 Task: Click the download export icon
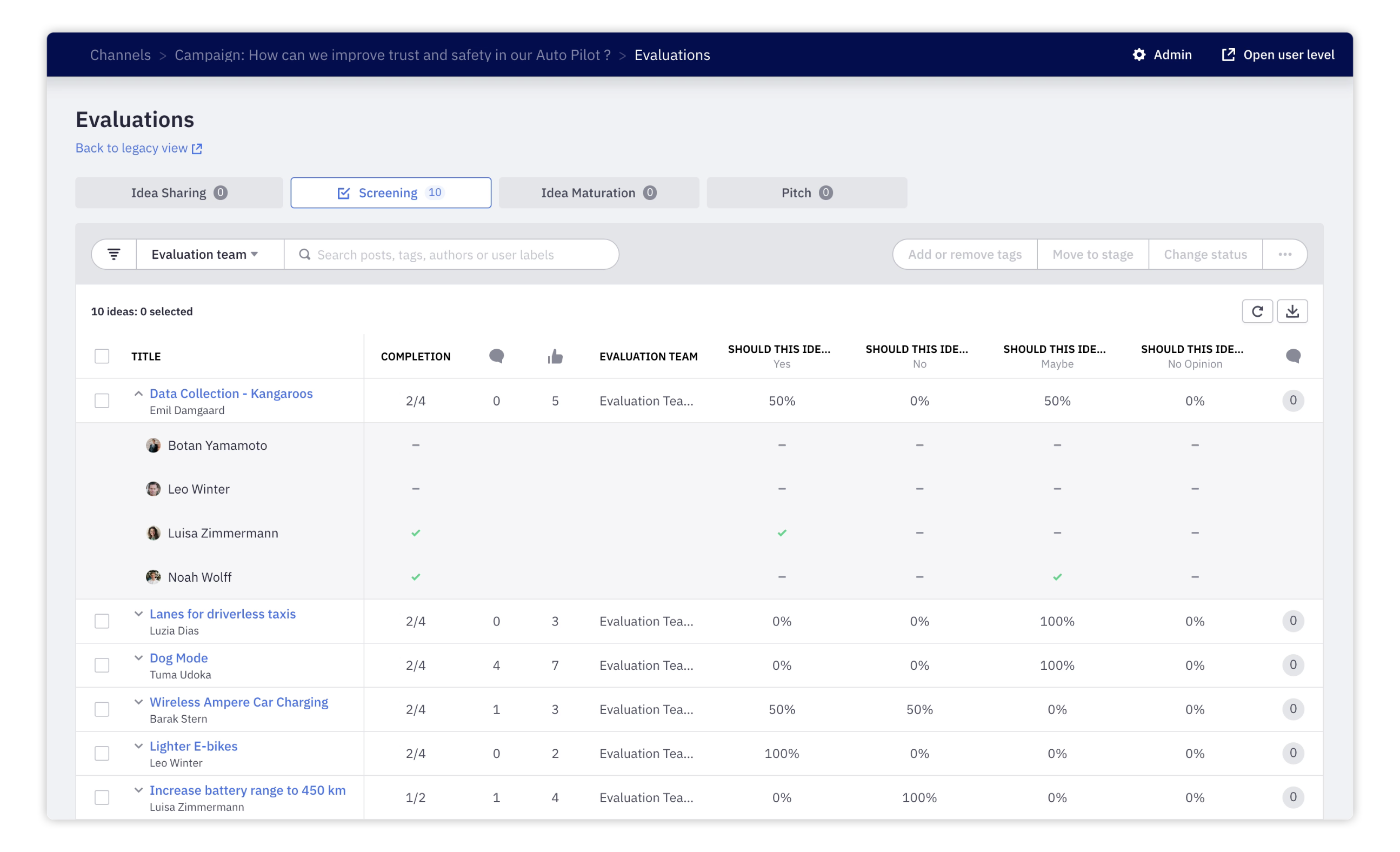point(1292,311)
